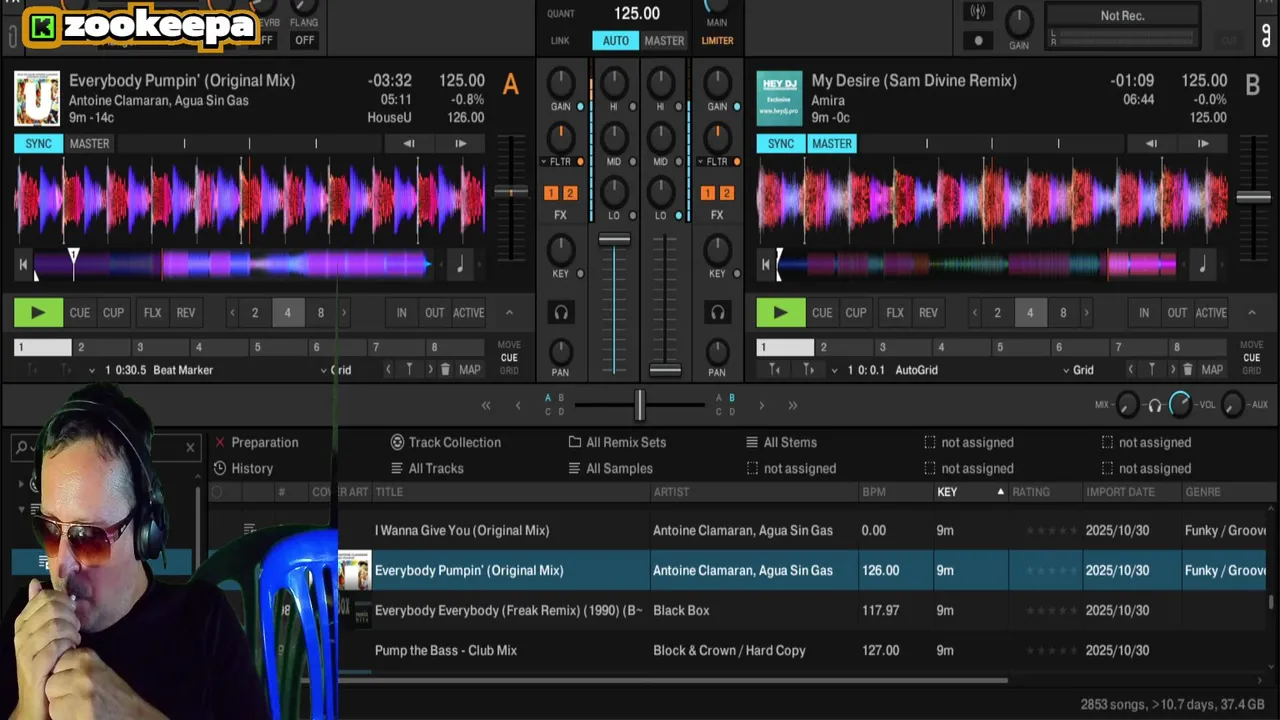Image resolution: width=1280 pixels, height=720 pixels.
Task: Click tempo bend left arrow on Deck A
Action: pos(408,144)
